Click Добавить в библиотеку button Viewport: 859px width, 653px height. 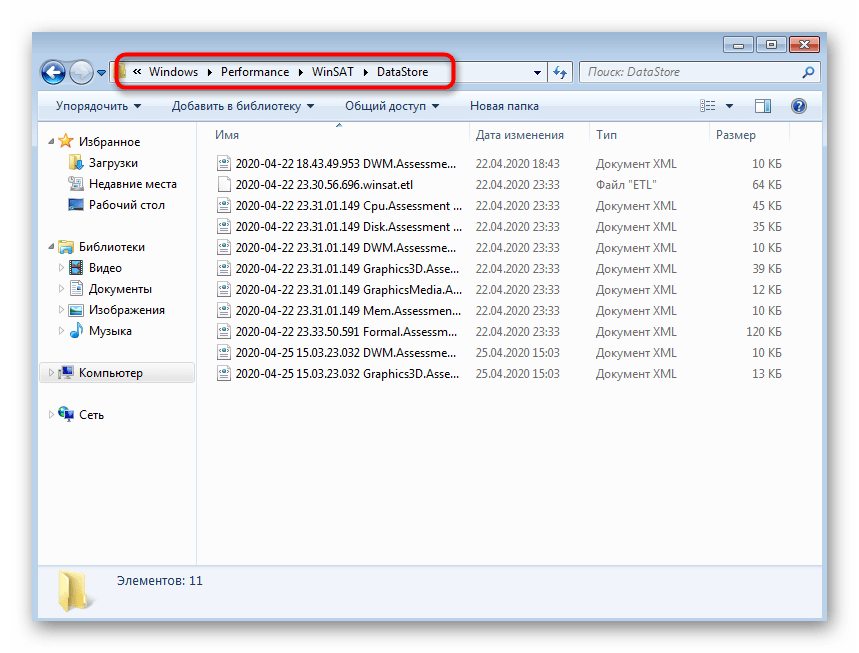coord(242,106)
